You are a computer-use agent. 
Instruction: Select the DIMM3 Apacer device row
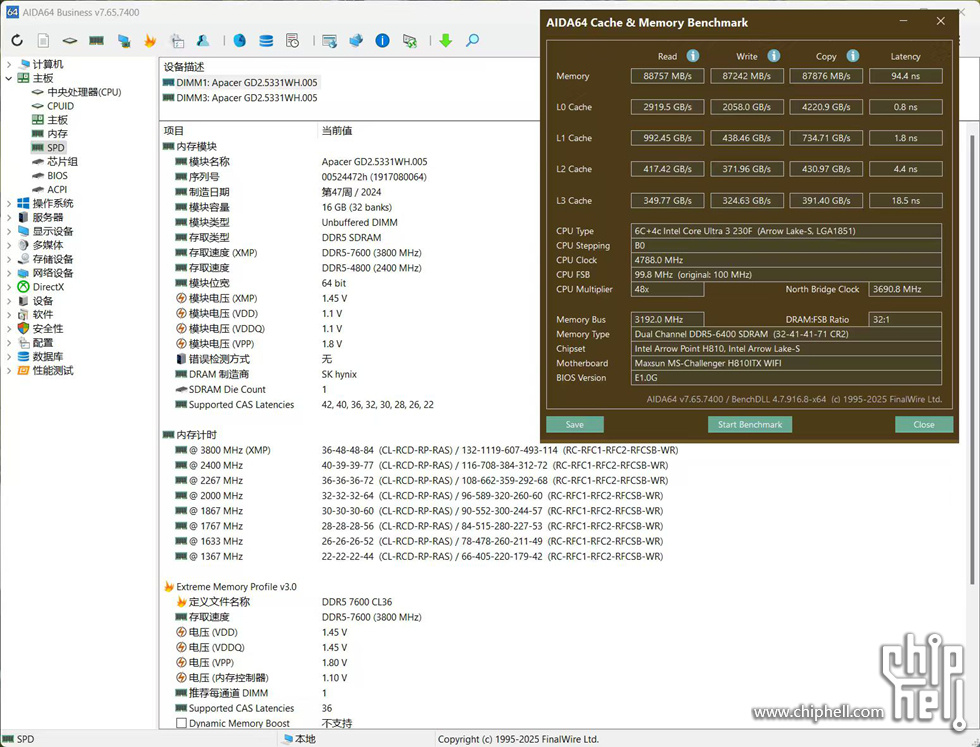point(240,98)
